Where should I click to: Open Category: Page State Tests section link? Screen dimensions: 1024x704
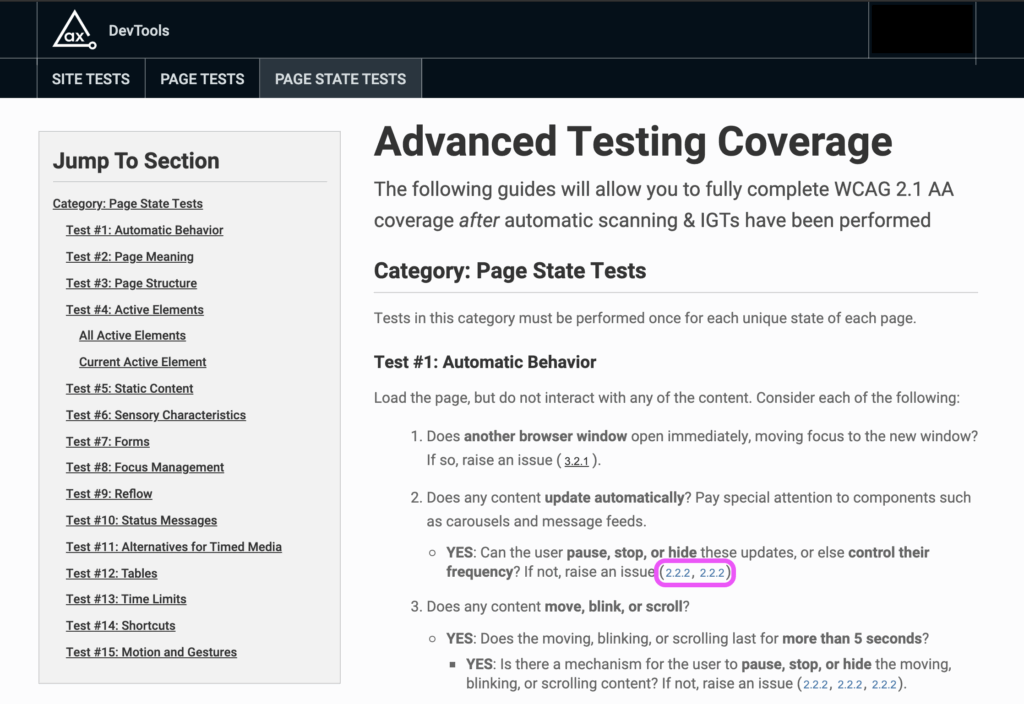click(127, 203)
